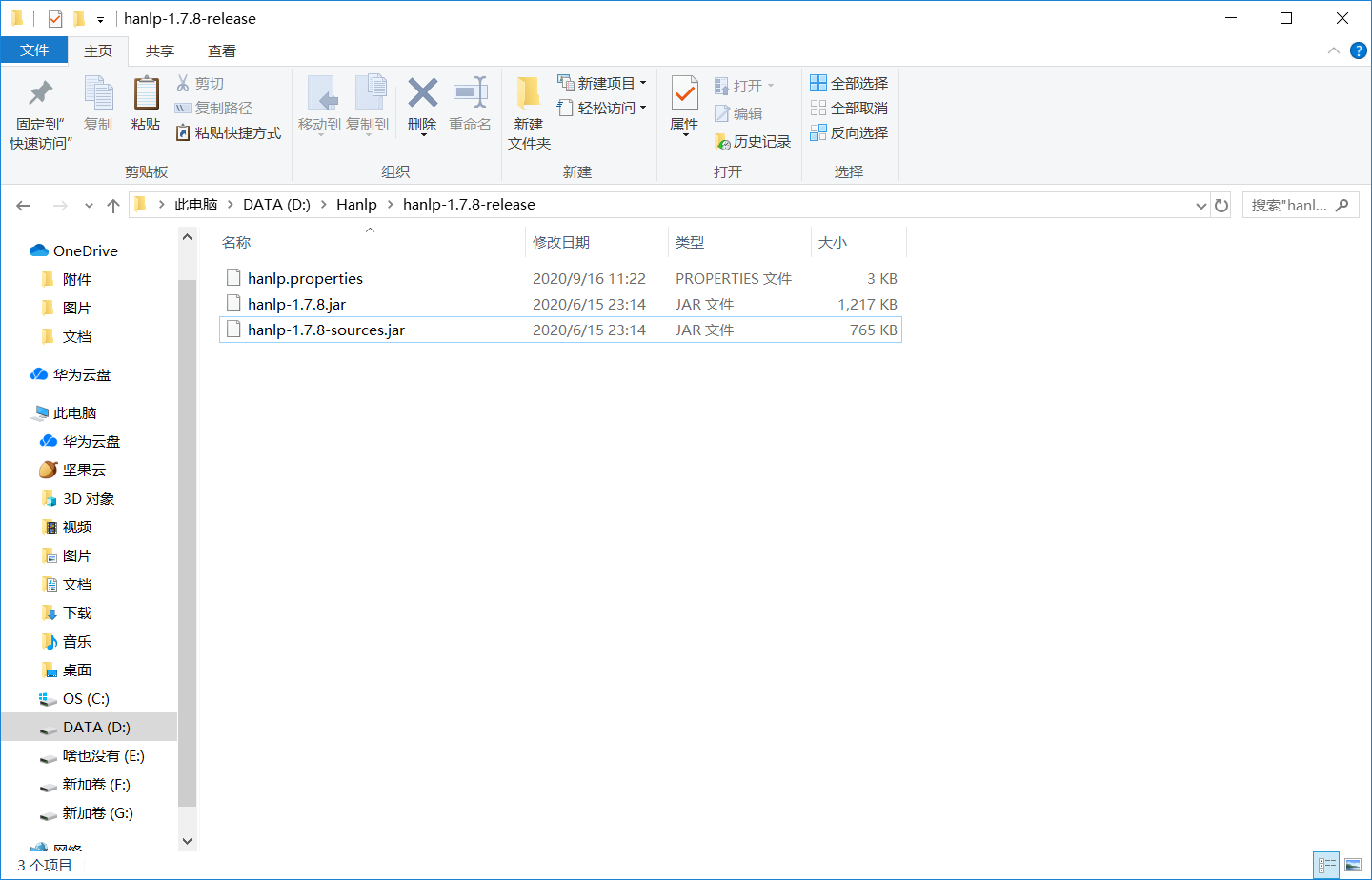Expand the chevron after Hanlp in path
Screen dimensions: 1372x880
390,205
